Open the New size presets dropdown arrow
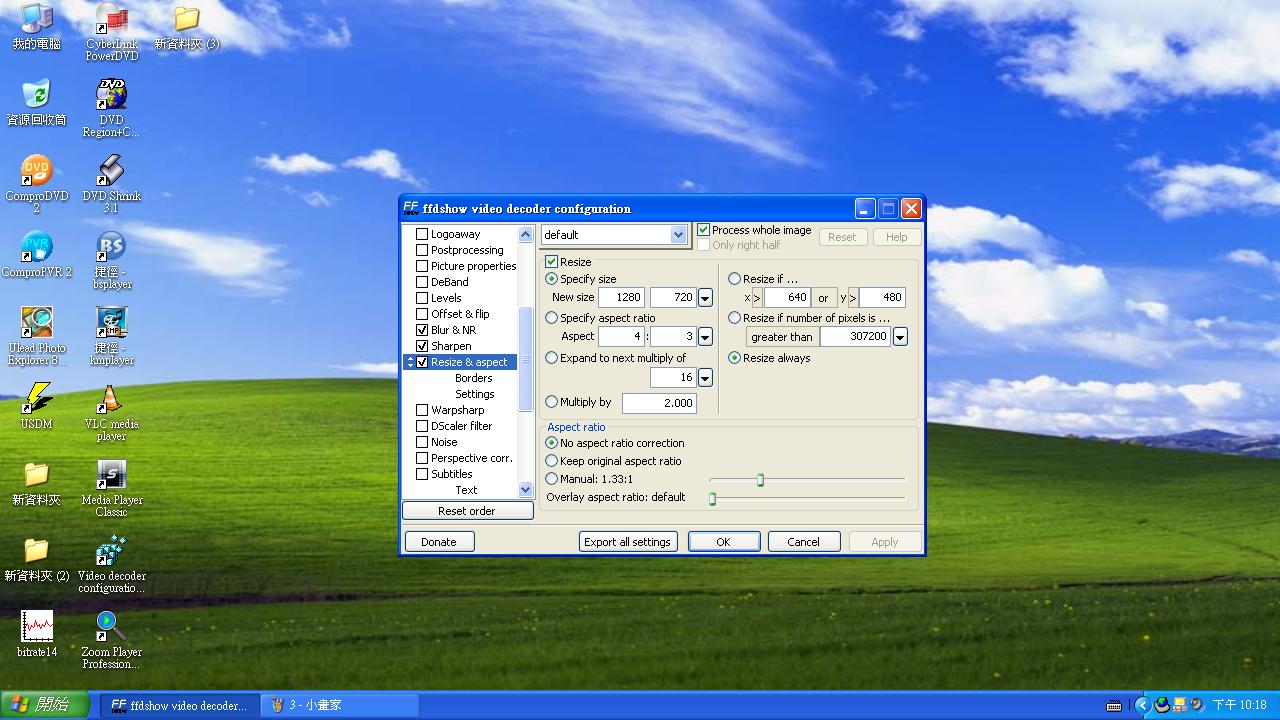 pyautogui.click(x=705, y=298)
